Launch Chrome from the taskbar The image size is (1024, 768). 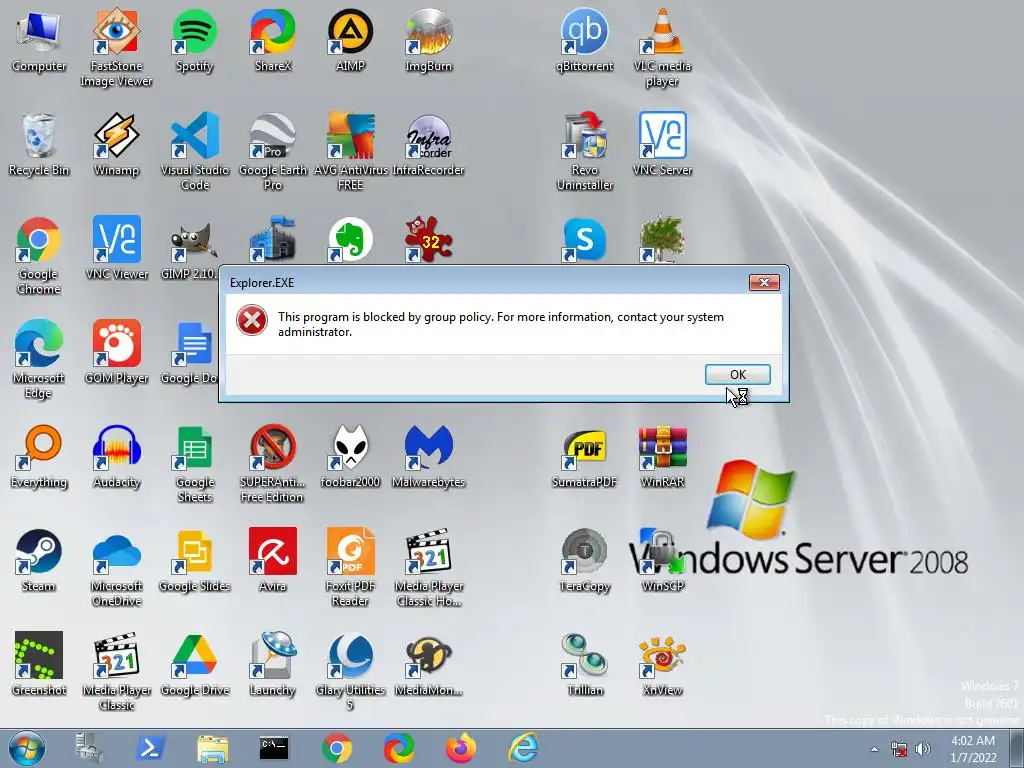[x=336, y=748]
